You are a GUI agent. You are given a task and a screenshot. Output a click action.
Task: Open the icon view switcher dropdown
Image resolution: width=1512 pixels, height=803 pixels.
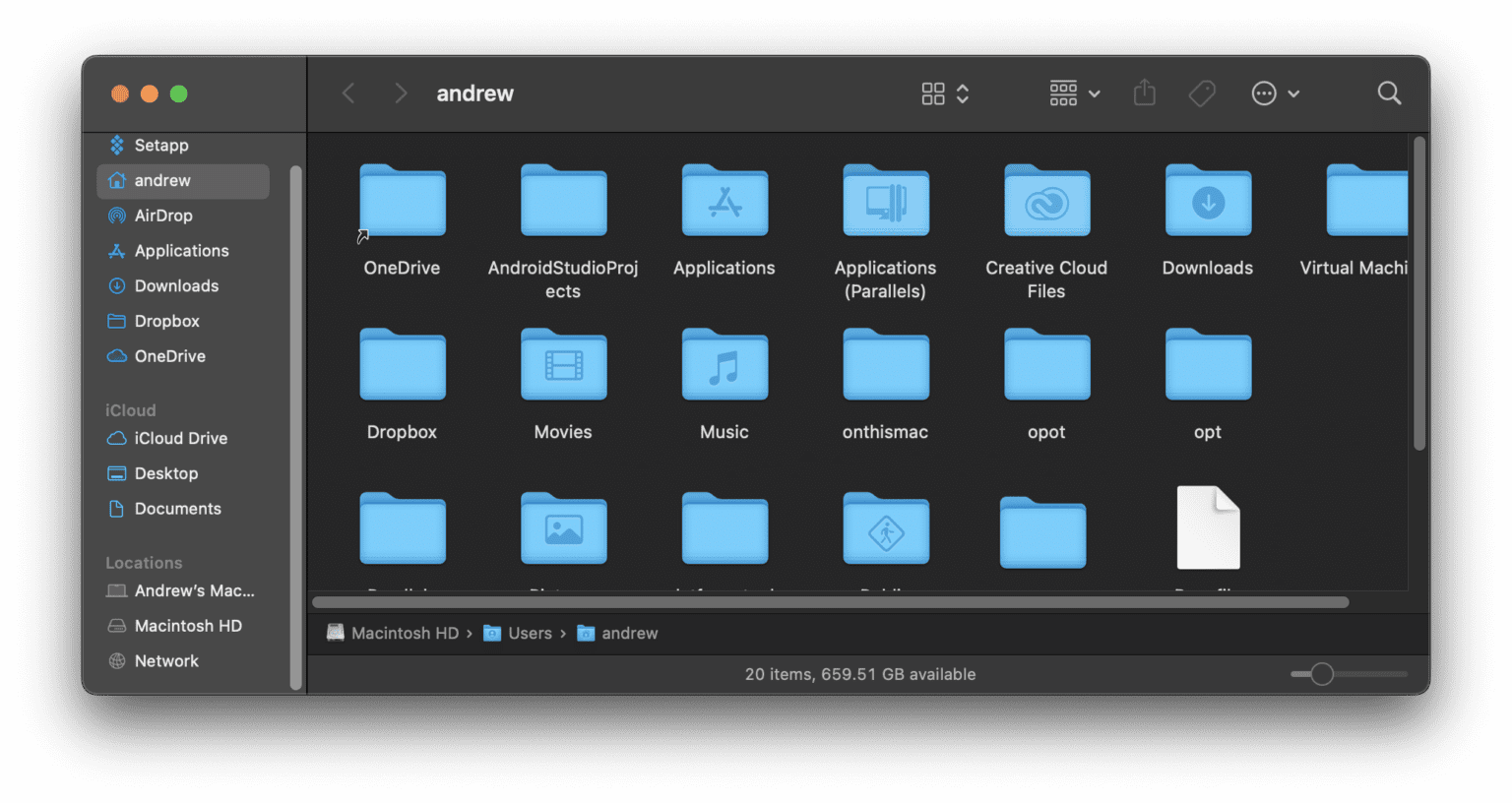tap(945, 93)
